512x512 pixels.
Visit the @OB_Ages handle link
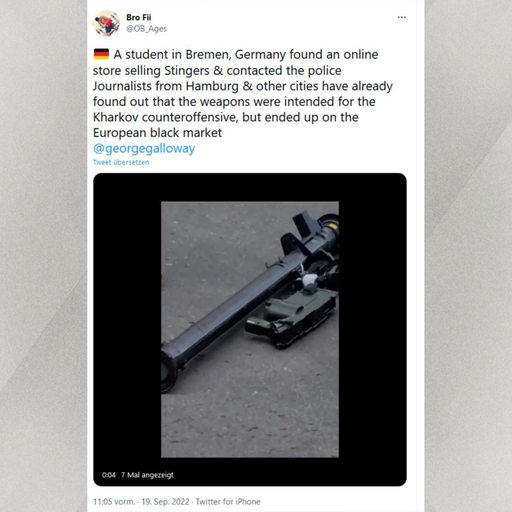(146, 29)
